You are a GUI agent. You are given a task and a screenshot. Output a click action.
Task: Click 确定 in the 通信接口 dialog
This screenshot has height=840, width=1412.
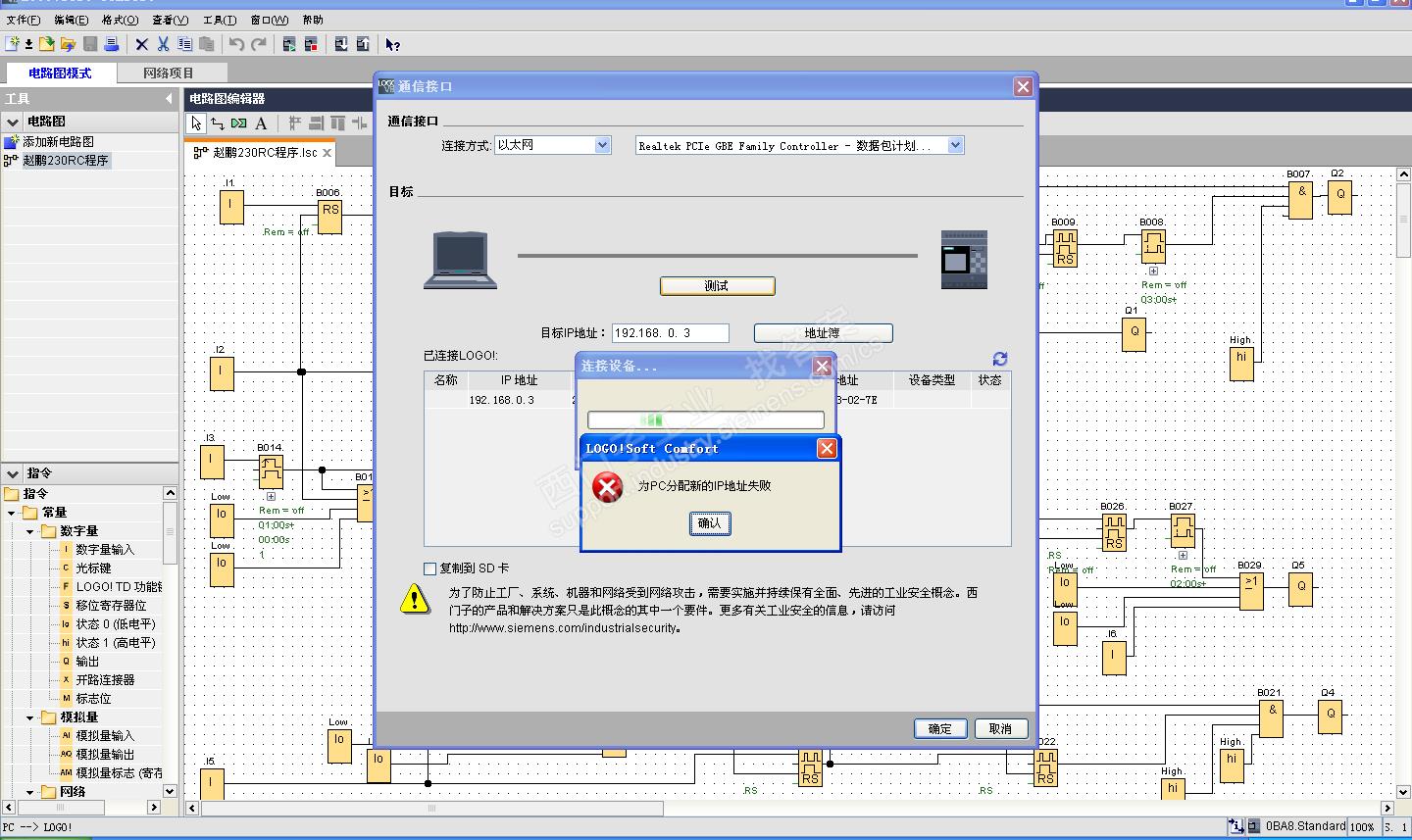click(x=940, y=728)
